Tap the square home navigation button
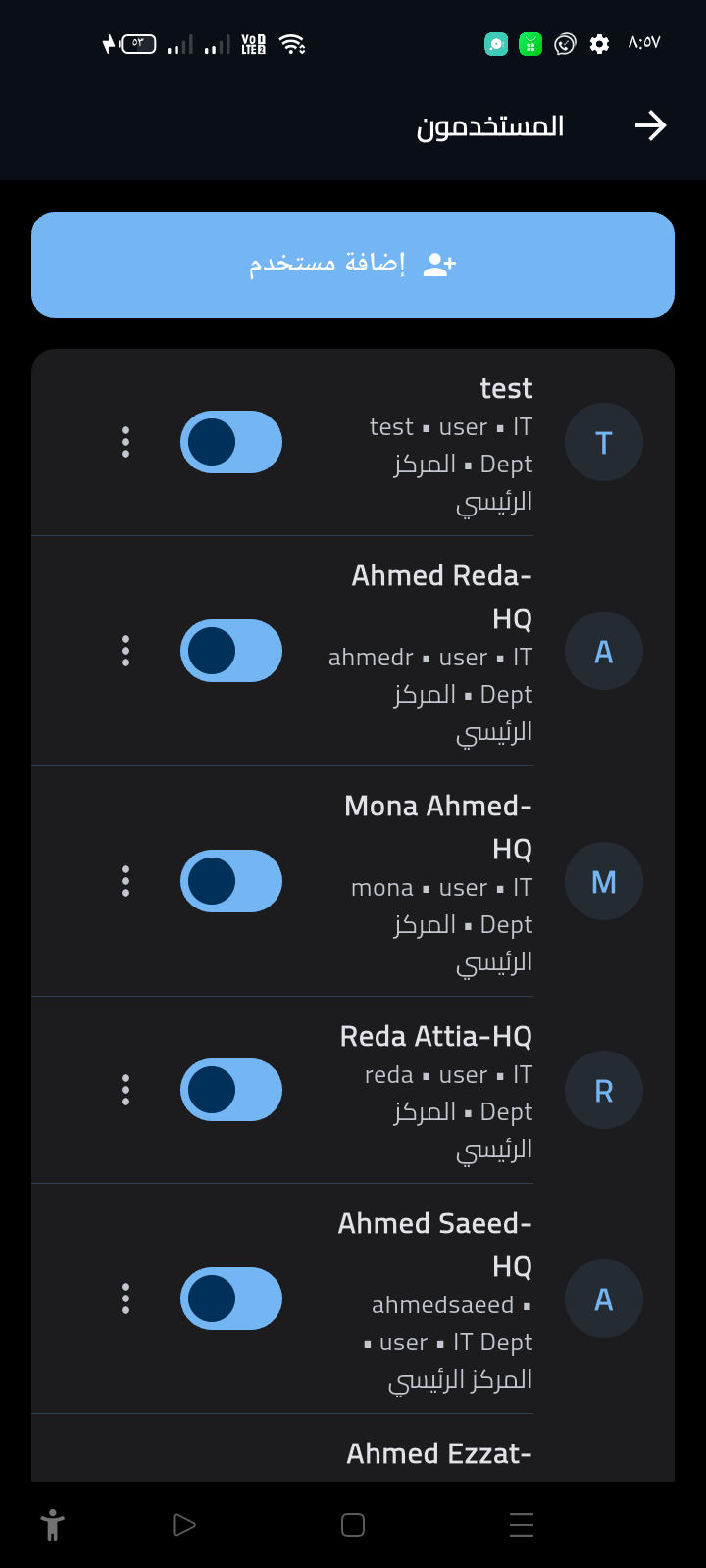 coord(353,1525)
